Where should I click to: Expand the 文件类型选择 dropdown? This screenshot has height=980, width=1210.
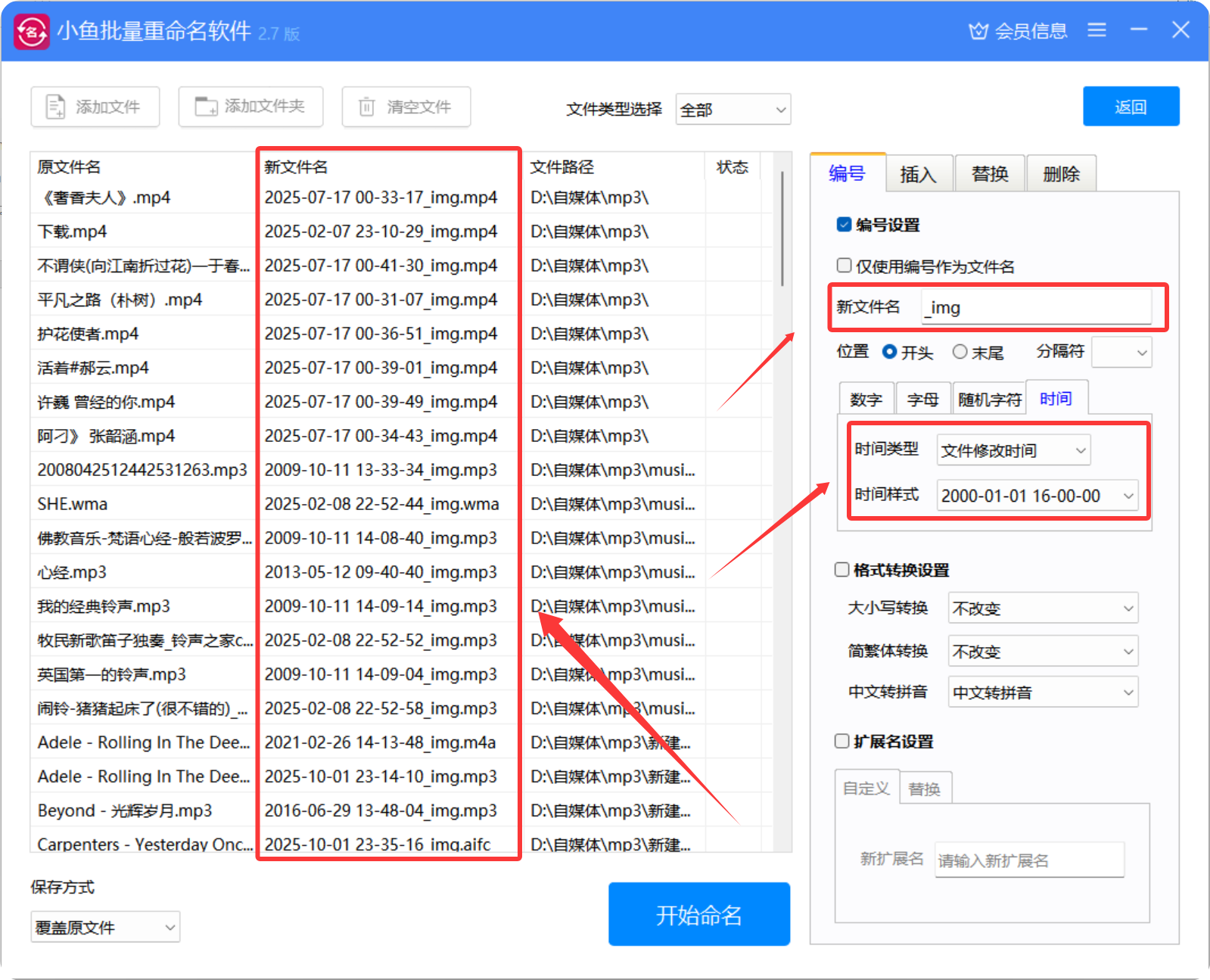click(x=733, y=110)
